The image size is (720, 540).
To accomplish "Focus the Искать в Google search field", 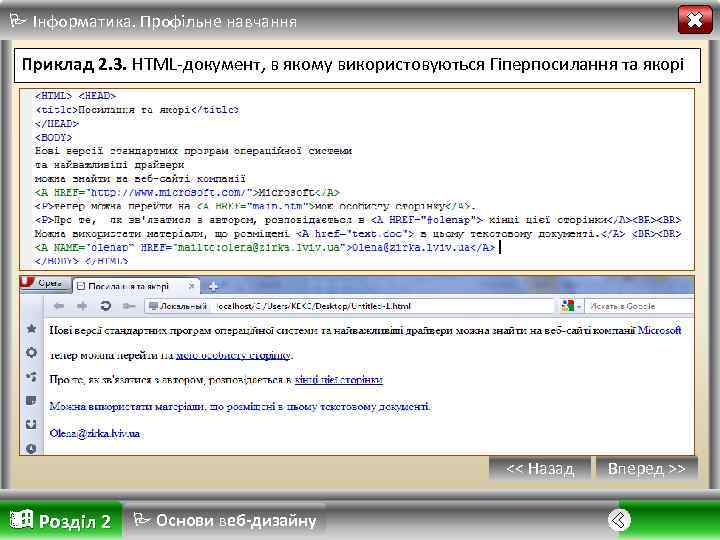I will pos(638,306).
